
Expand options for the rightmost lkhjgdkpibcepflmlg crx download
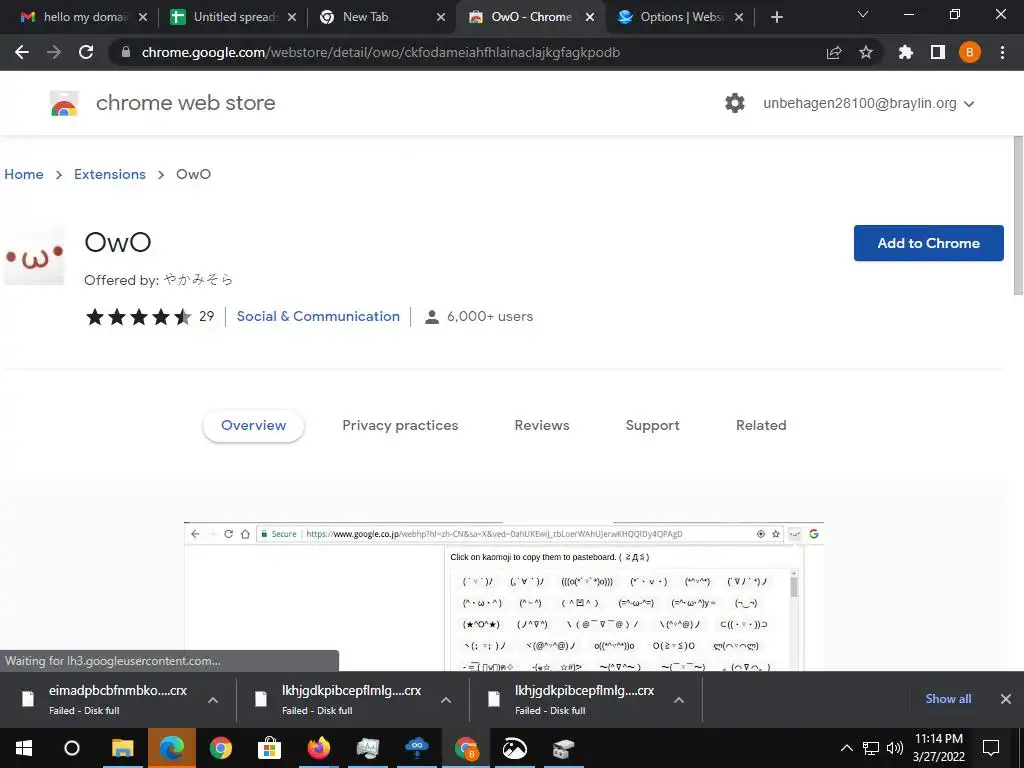679,700
